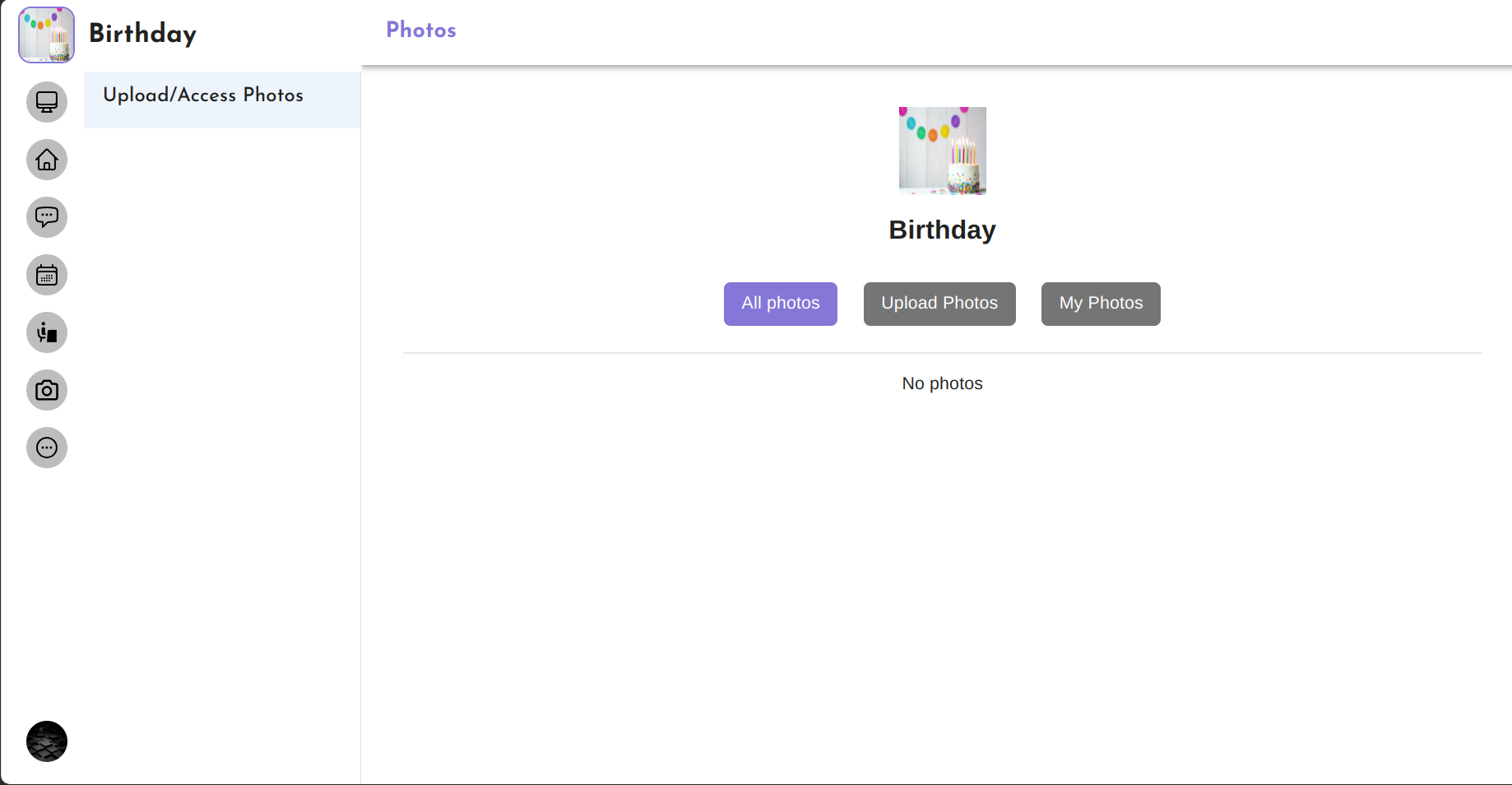
Task: Open the chat bubble sidebar icon
Action: point(47,217)
